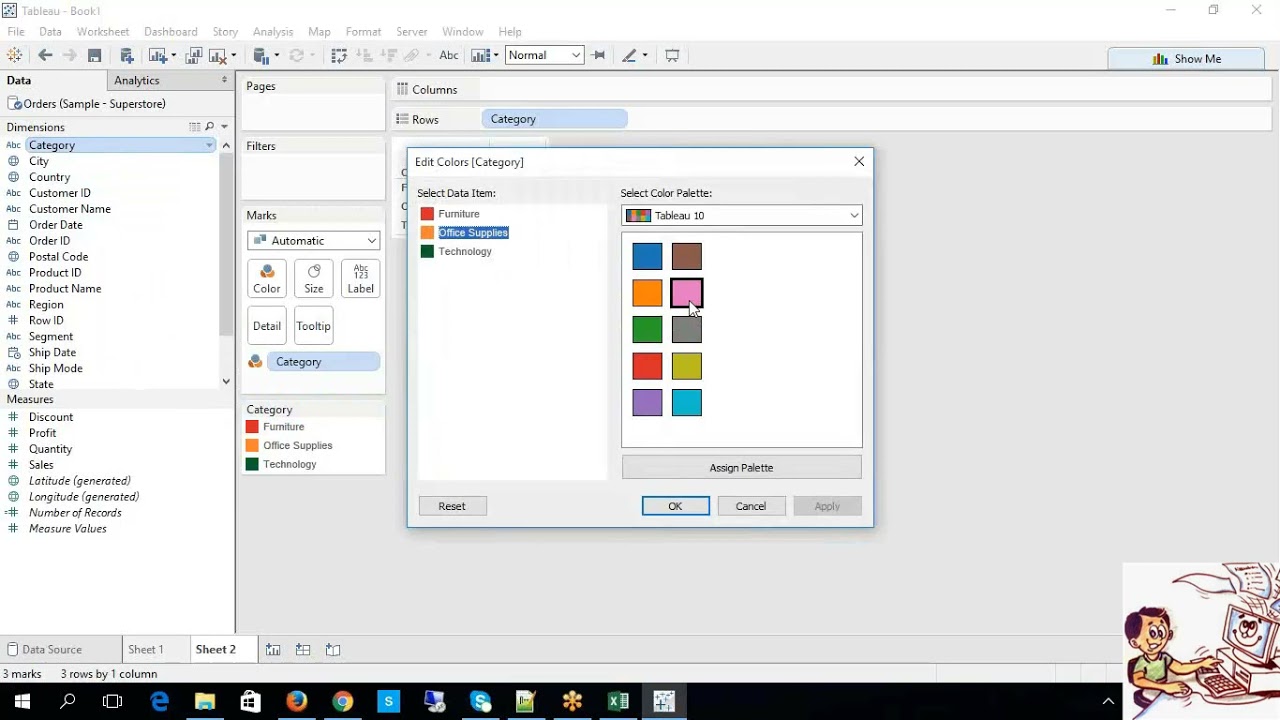Click the Save floppy disk icon

pos(94,56)
